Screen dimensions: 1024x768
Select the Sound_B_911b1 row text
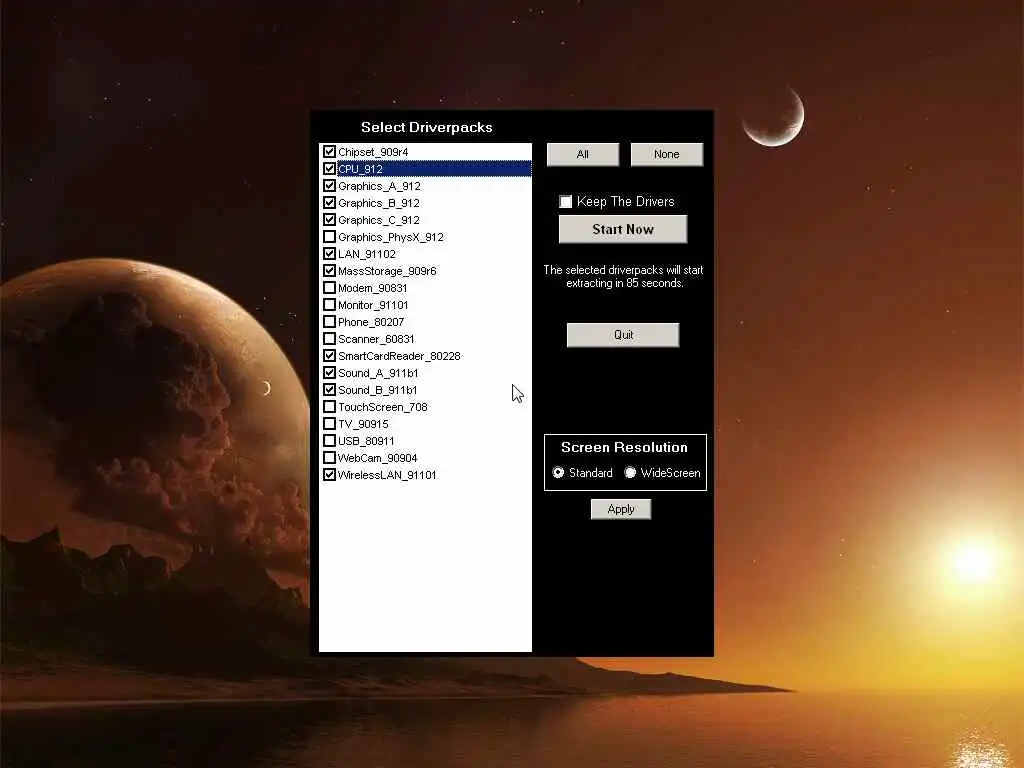click(377, 390)
